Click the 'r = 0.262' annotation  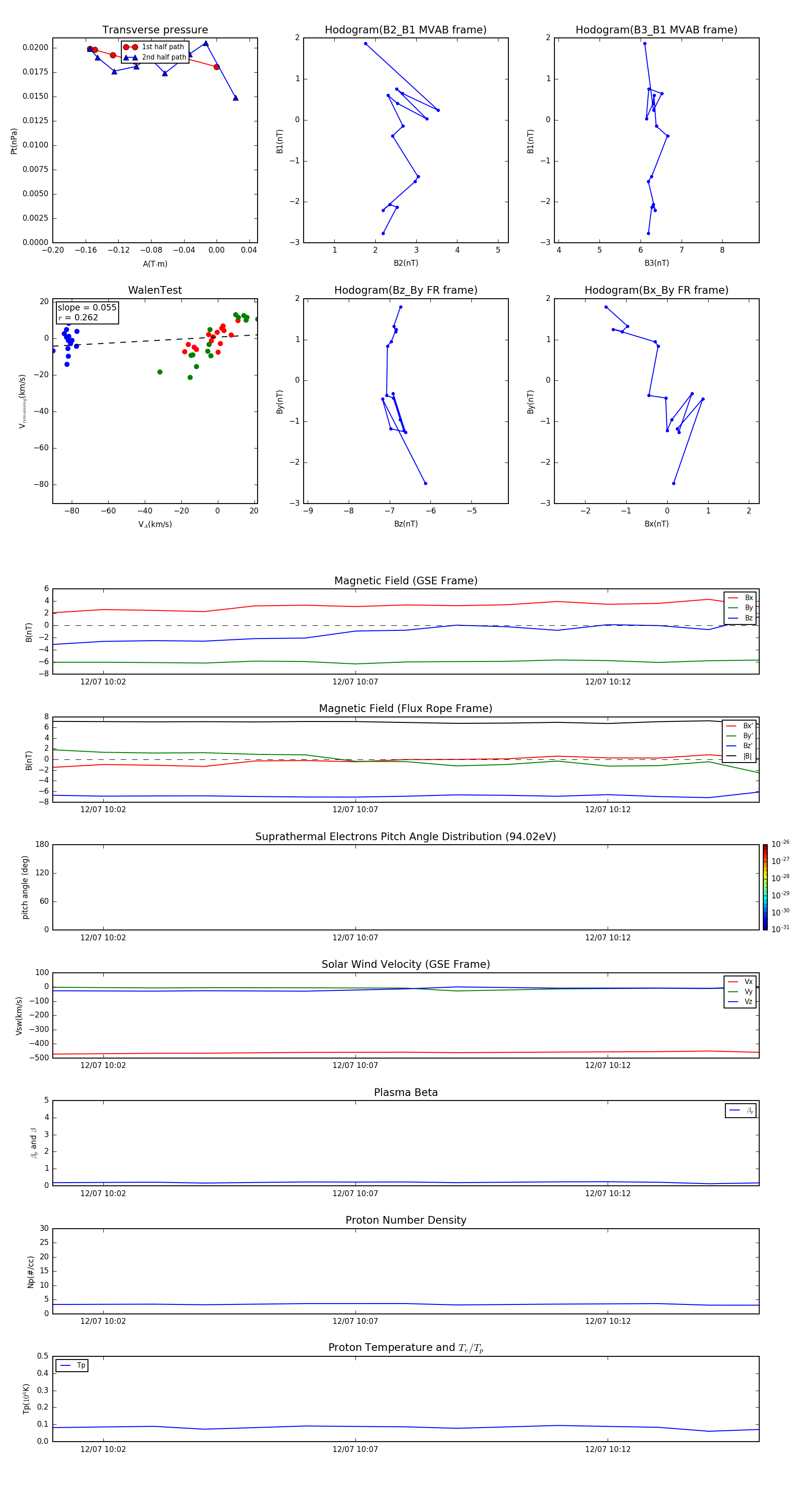pos(78,317)
